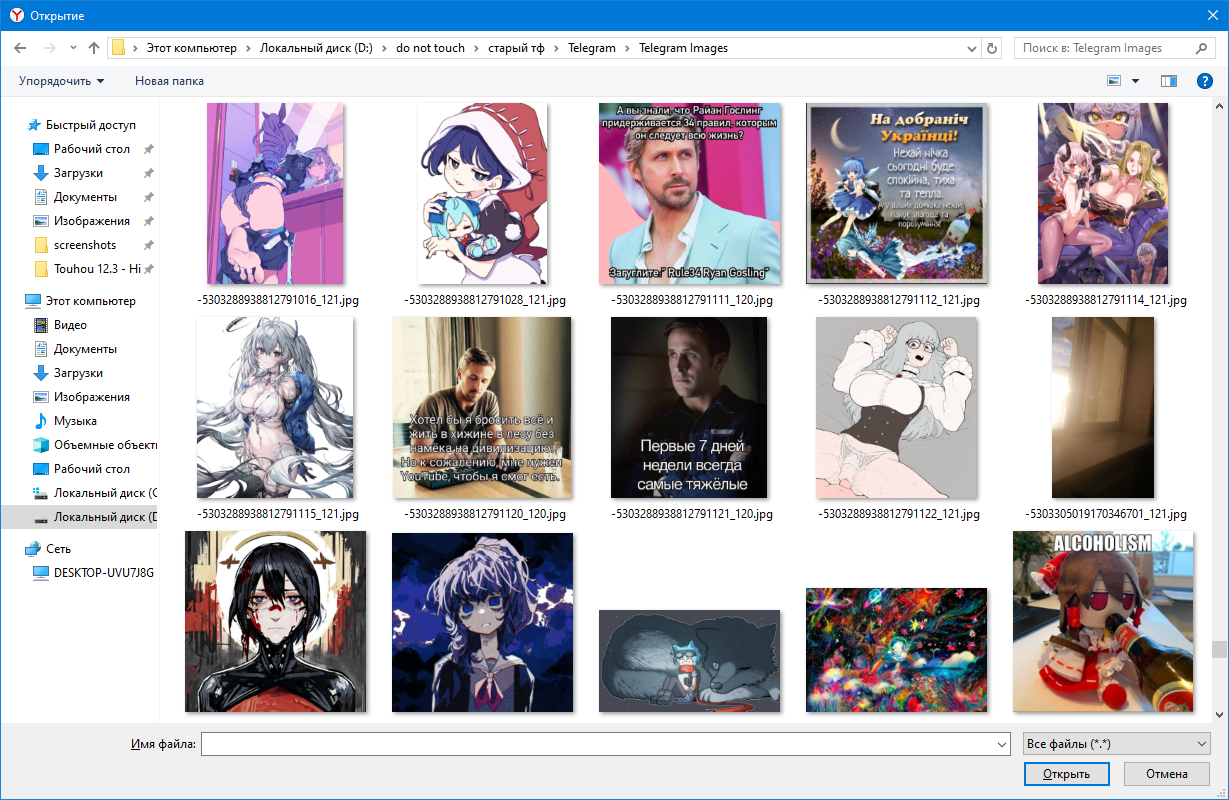
Task: Select thumbnail -5303288938812791120_120.jpg
Action: pos(483,407)
